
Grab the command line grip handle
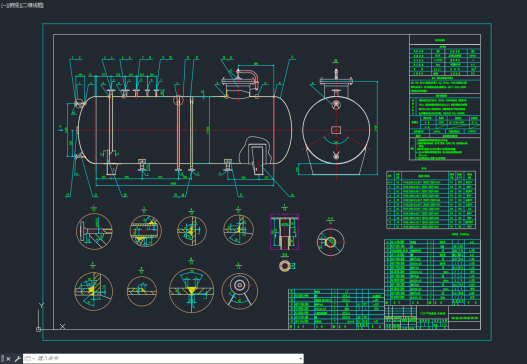(3, 359)
